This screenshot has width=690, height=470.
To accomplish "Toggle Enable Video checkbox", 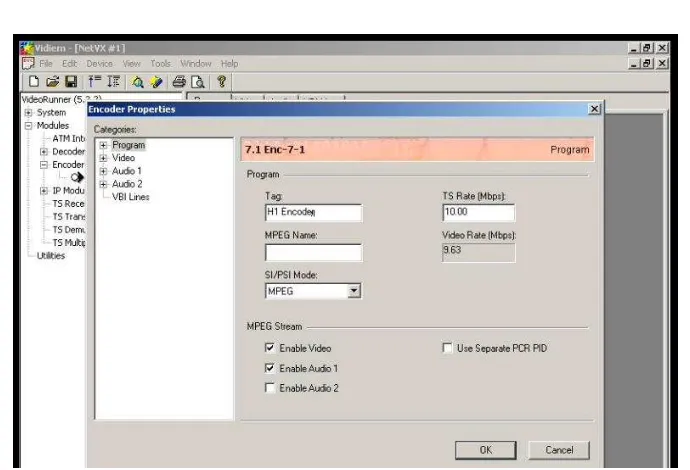I will (x=270, y=348).
